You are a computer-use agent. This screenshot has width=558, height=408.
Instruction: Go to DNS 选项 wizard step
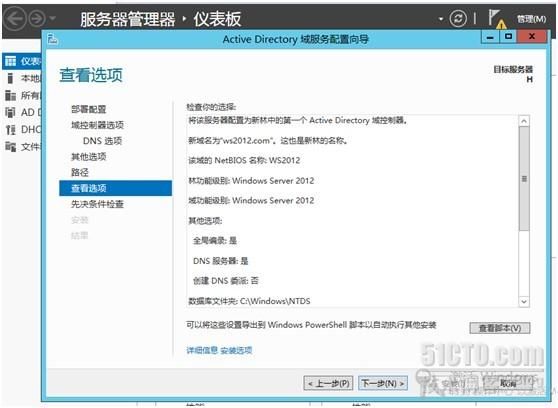(x=102, y=141)
